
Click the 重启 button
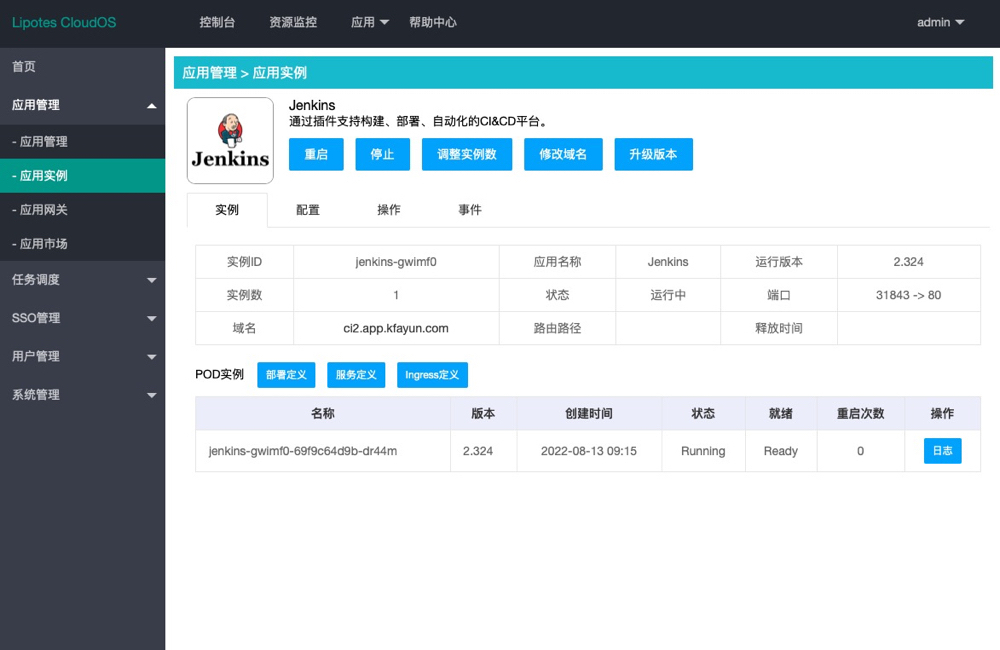click(x=316, y=154)
